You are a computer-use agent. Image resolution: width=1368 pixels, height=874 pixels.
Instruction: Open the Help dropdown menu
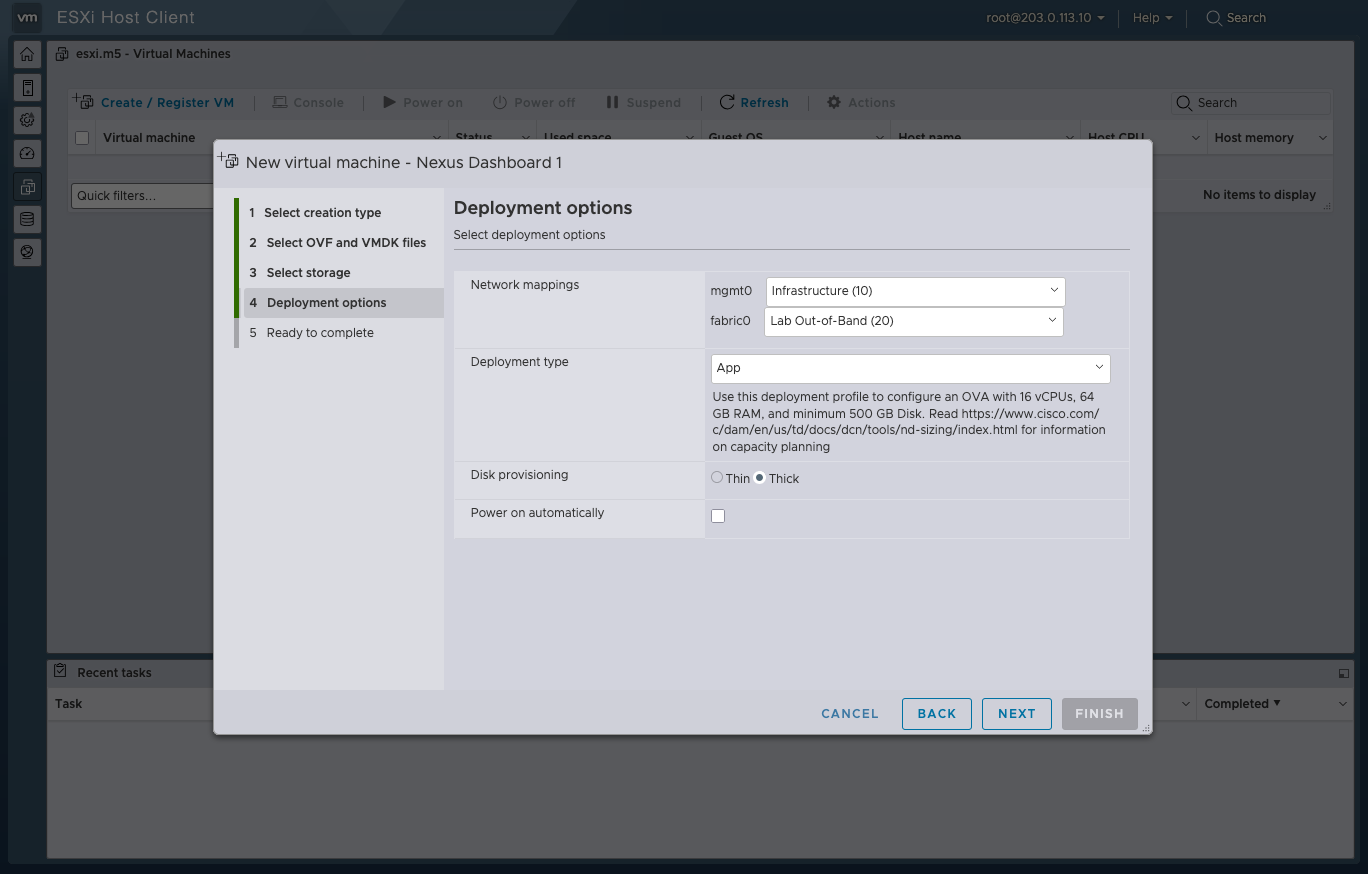click(x=1152, y=18)
